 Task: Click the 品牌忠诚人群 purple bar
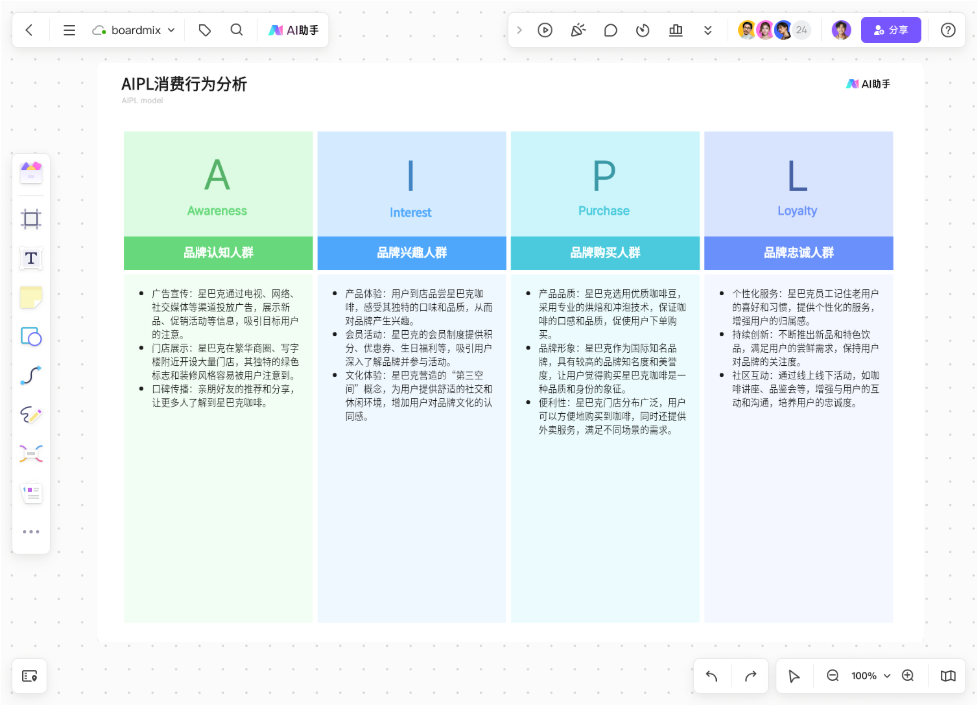pyautogui.click(x=799, y=253)
